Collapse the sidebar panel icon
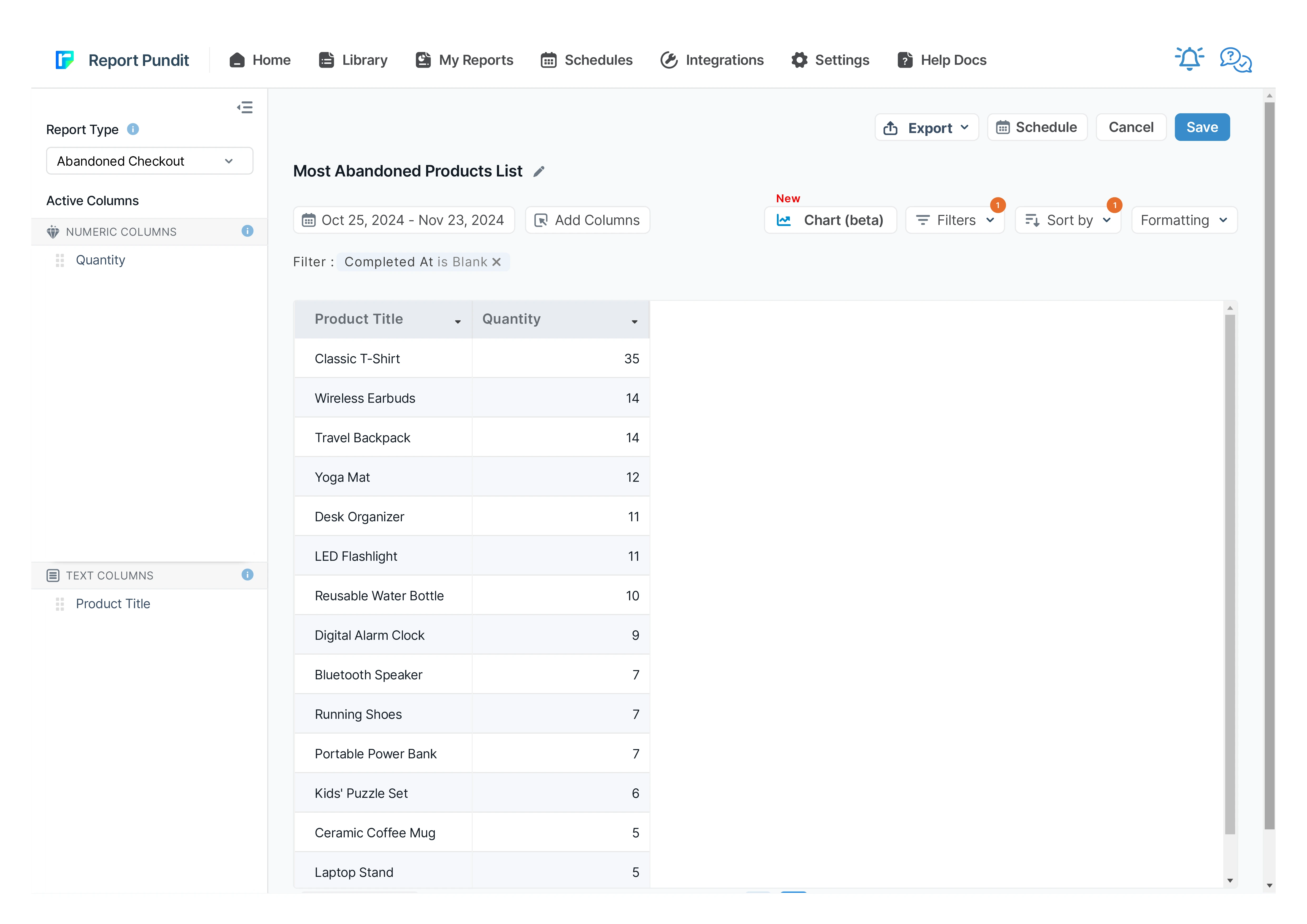This screenshot has height=924, width=1307. 245,108
